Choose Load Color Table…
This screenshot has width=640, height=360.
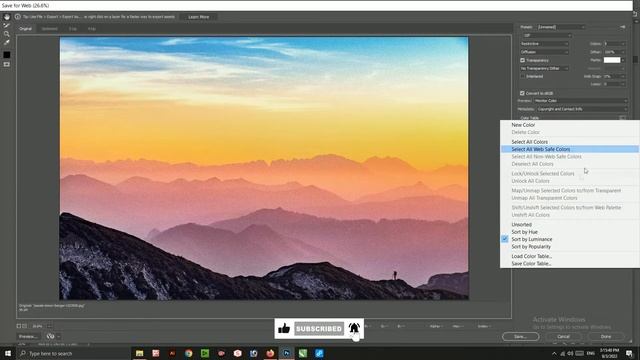point(531,256)
